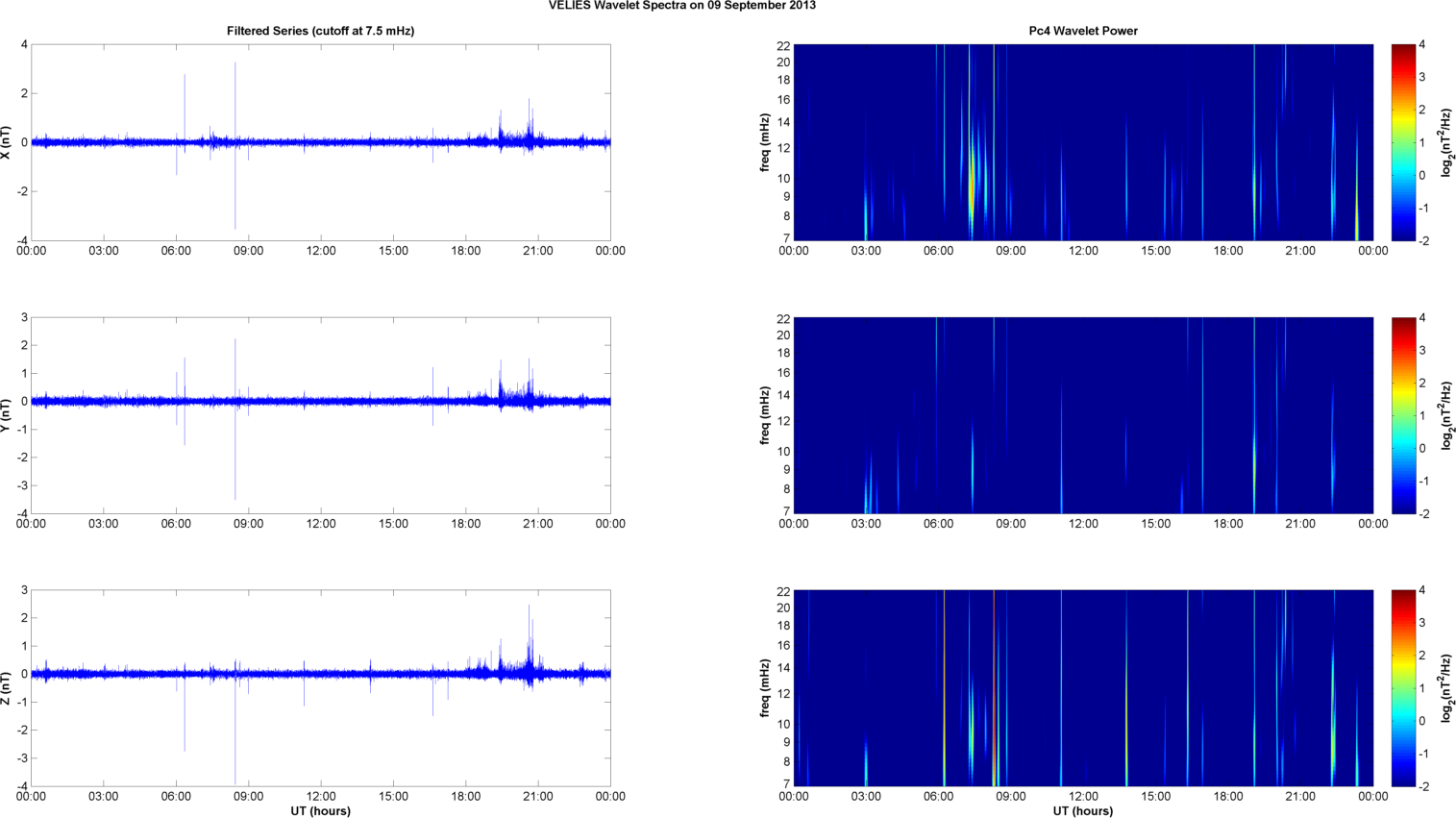Image resolution: width=1456 pixels, height=818 pixels.
Task: Click the top spectrogram's colorbar
Action: point(1403,142)
